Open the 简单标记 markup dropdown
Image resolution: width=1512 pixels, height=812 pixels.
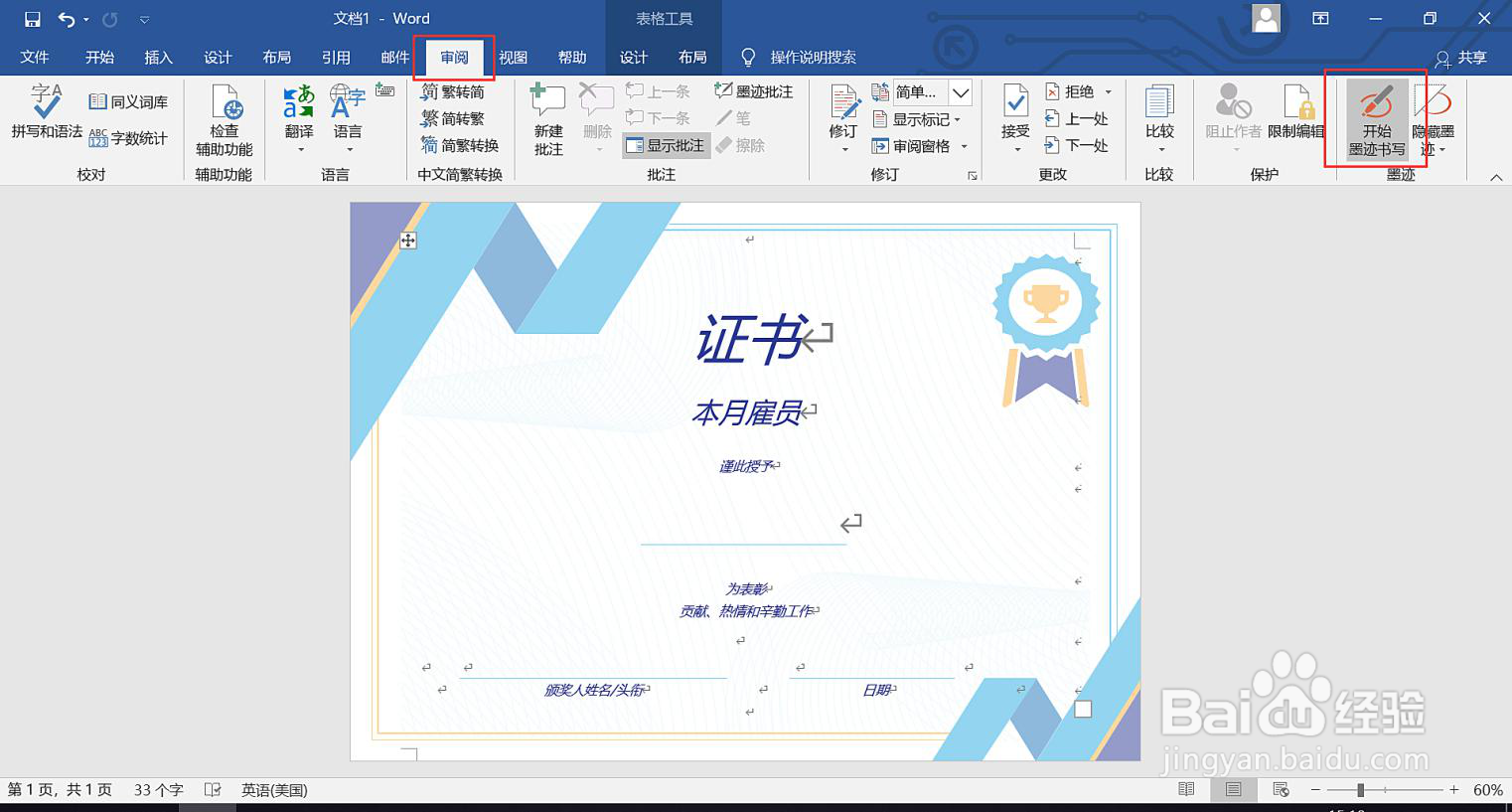tap(959, 91)
